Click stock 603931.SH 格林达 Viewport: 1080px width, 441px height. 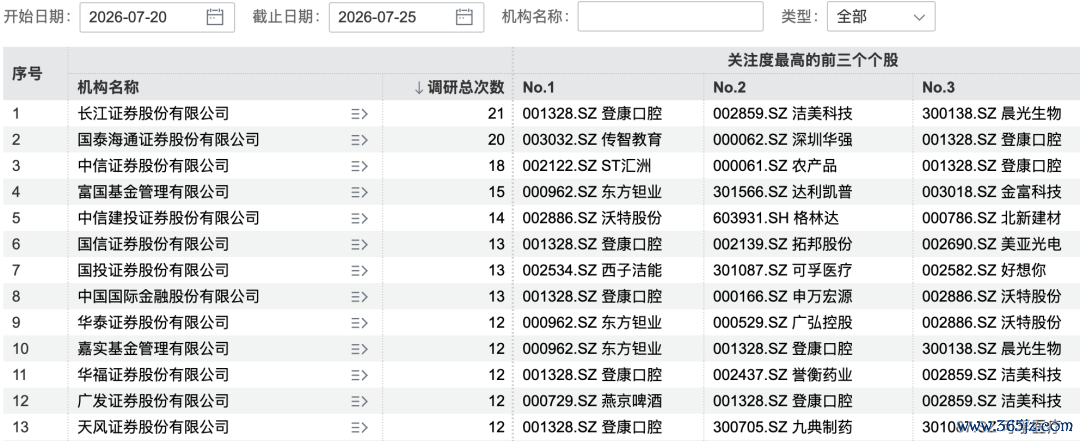click(776, 218)
